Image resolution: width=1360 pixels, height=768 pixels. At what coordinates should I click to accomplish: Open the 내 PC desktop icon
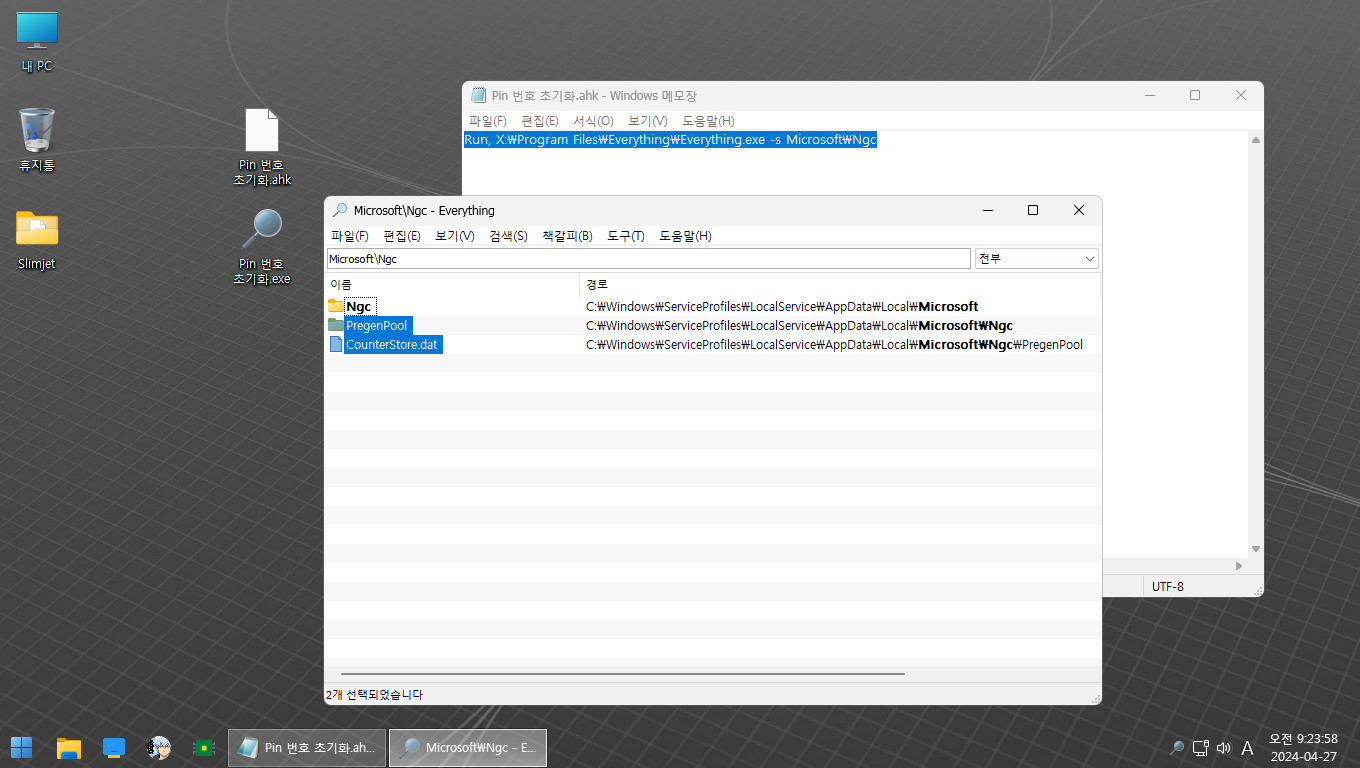37,42
